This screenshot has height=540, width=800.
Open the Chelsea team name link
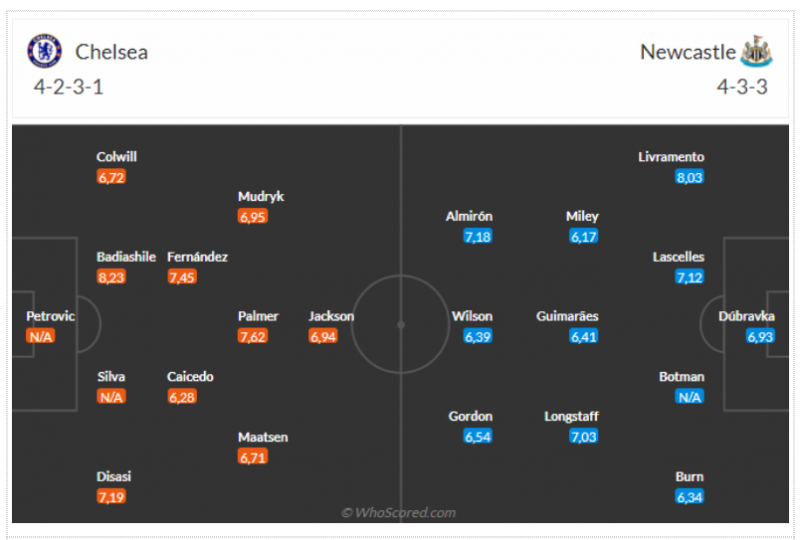pos(111,52)
